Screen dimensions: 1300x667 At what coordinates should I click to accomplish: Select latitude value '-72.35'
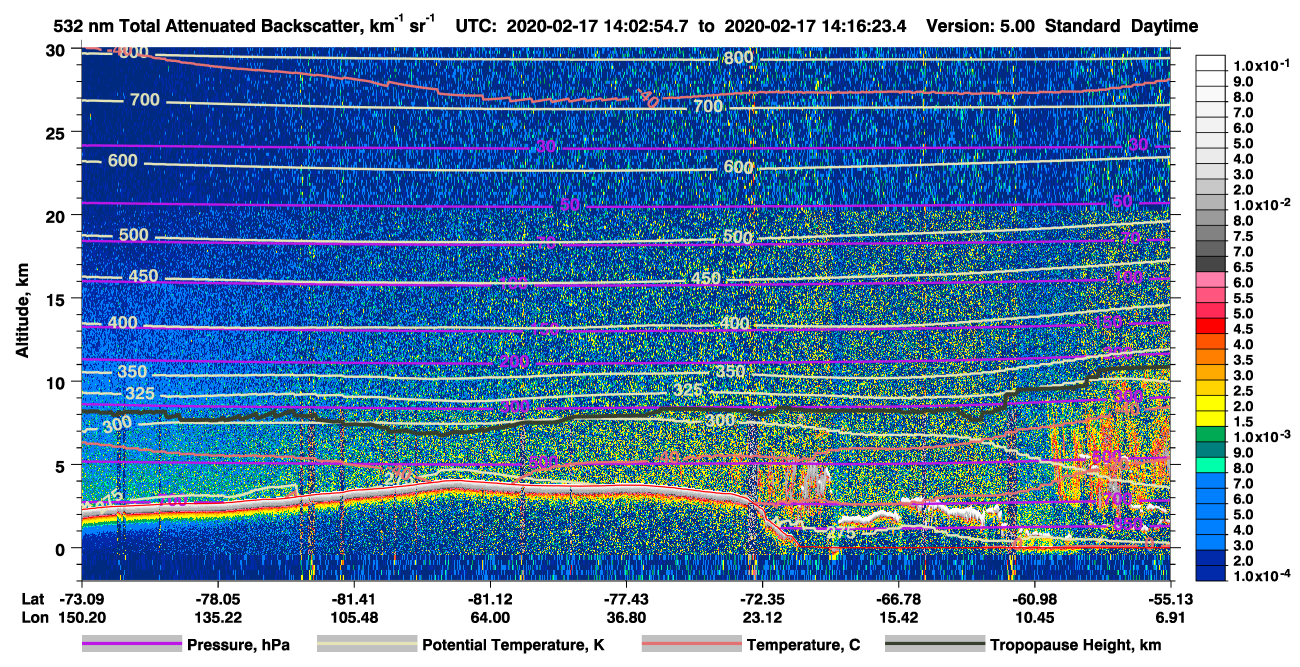[762, 598]
